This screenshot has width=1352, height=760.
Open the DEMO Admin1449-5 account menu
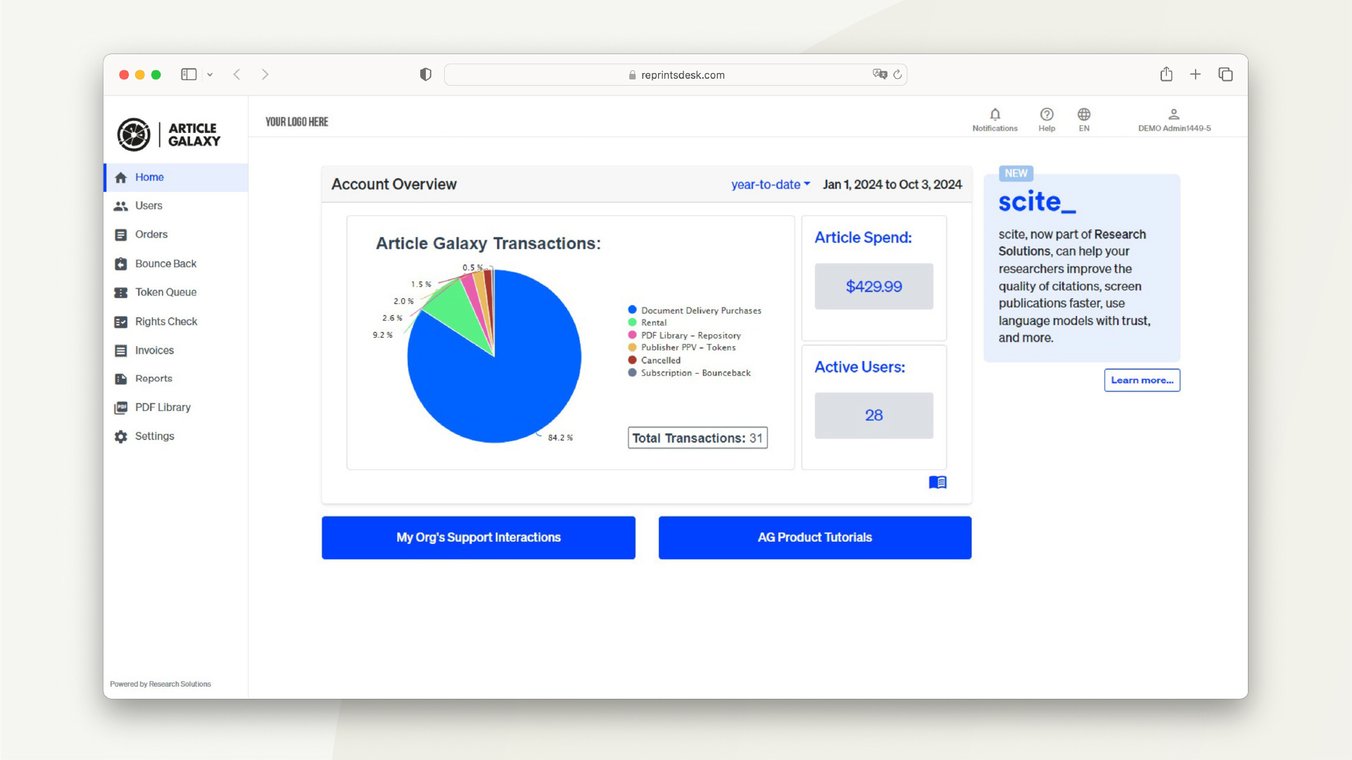[1174, 120]
